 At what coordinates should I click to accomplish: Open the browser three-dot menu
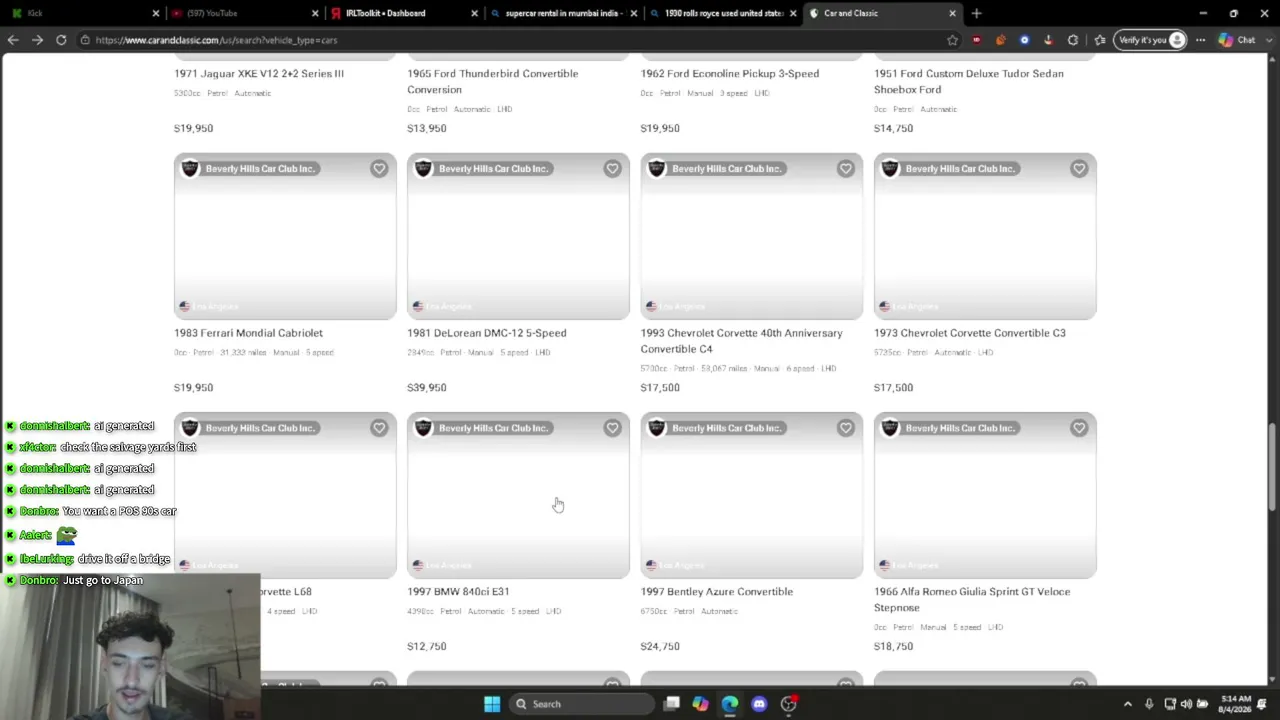click(1200, 40)
